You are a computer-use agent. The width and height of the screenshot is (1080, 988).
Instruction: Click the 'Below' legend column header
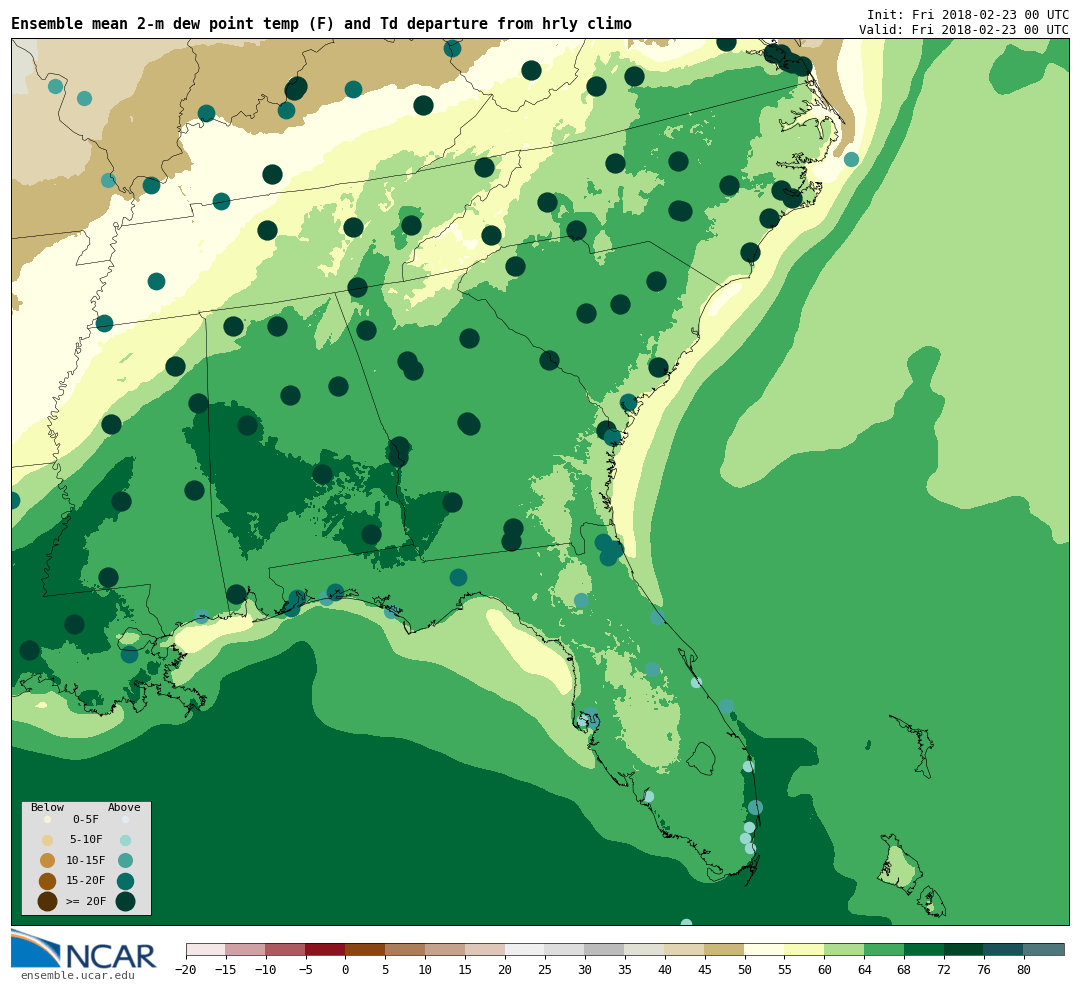pos(47,808)
